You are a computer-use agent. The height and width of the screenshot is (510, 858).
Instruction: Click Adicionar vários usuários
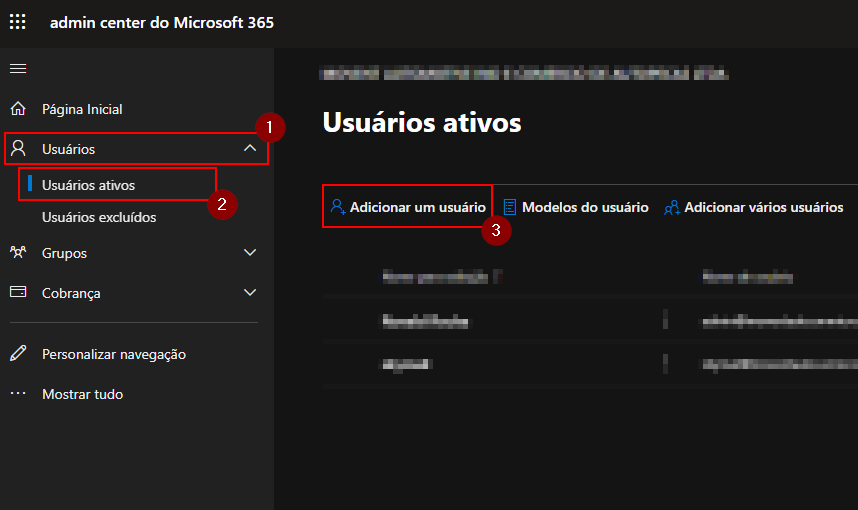[x=753, y=207]
